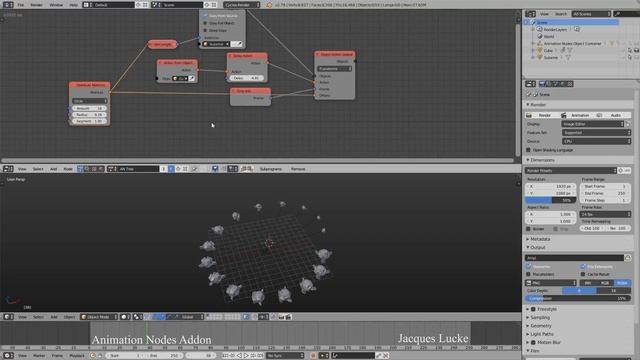
Task: Open the Display Image Editor dropdown
Action: tap(593, 124)
